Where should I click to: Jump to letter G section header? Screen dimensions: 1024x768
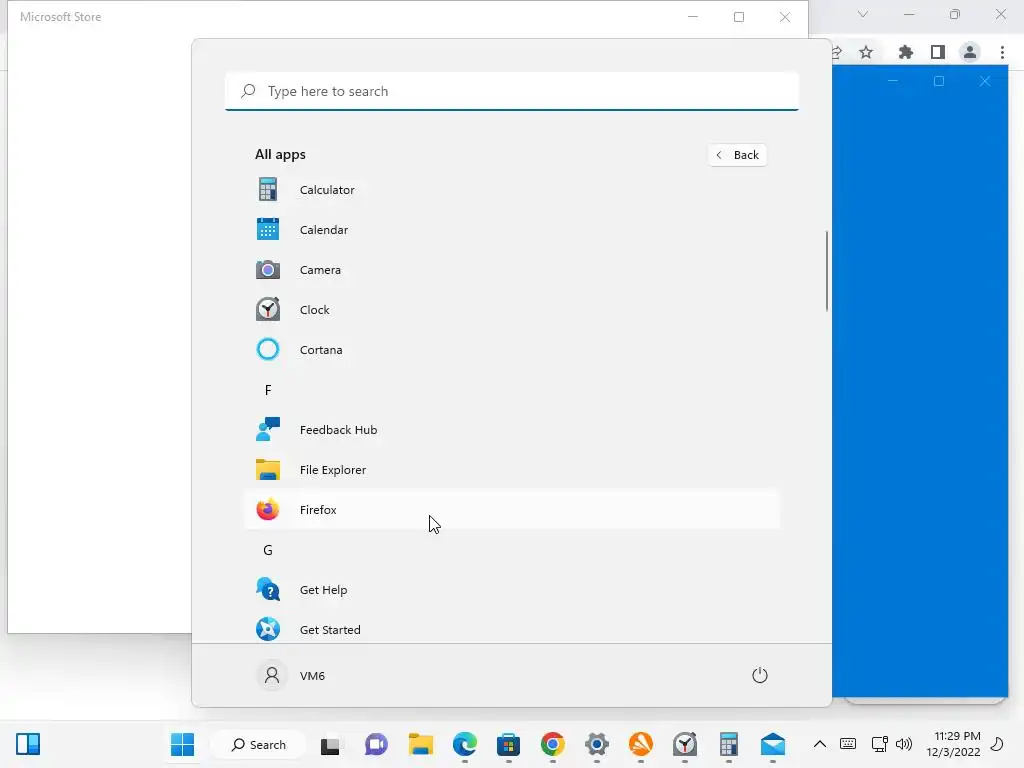point(268,550)
